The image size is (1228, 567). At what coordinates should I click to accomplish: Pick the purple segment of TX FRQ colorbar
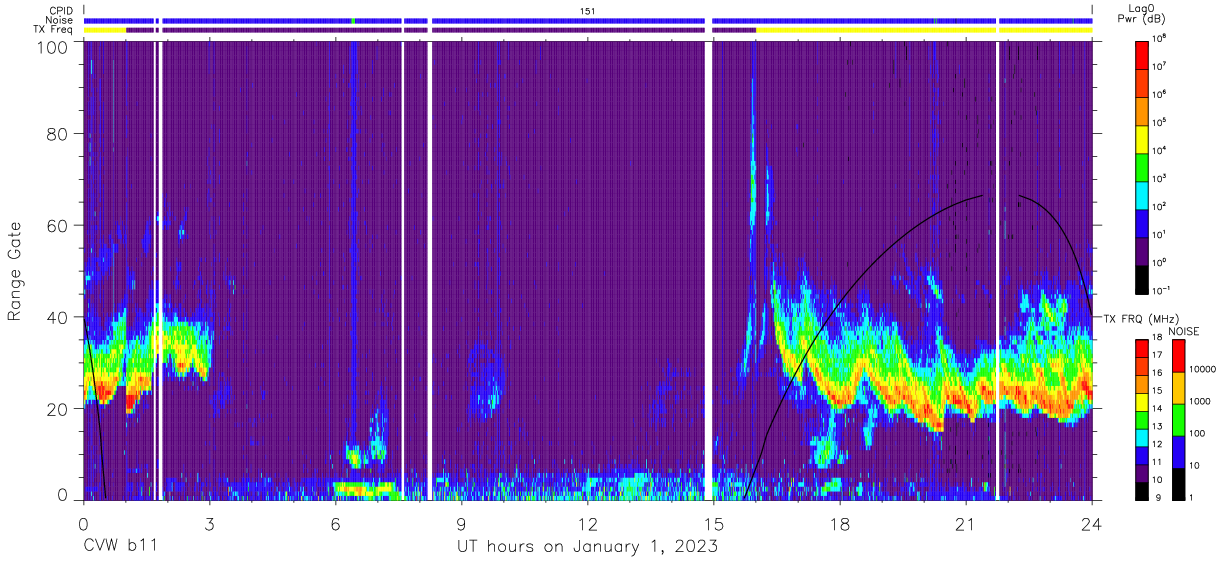click(x=1141, y=471)
